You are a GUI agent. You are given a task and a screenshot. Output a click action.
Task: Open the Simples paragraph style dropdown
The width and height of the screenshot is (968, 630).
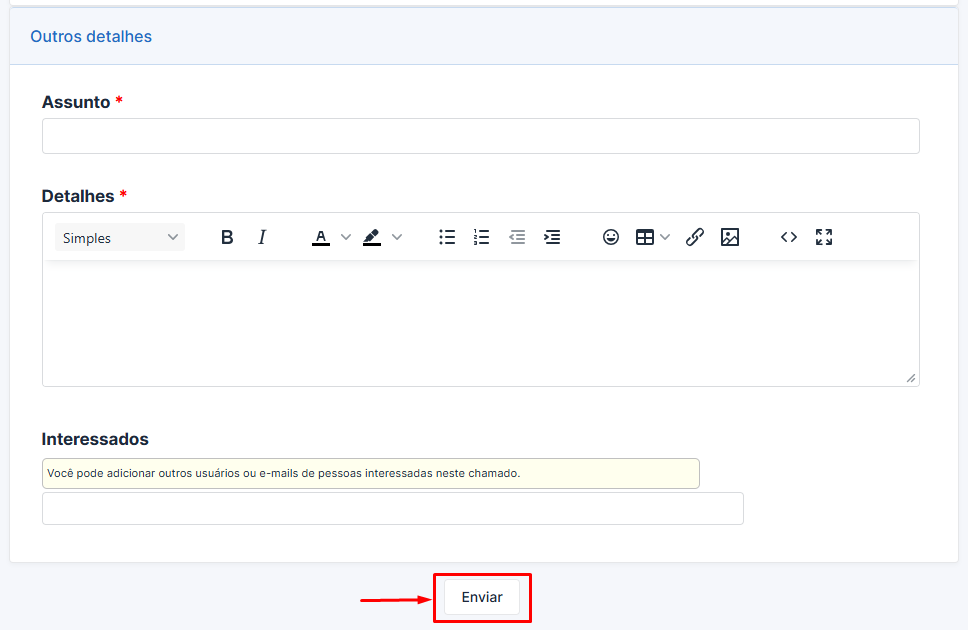click(x=120, y=237)
